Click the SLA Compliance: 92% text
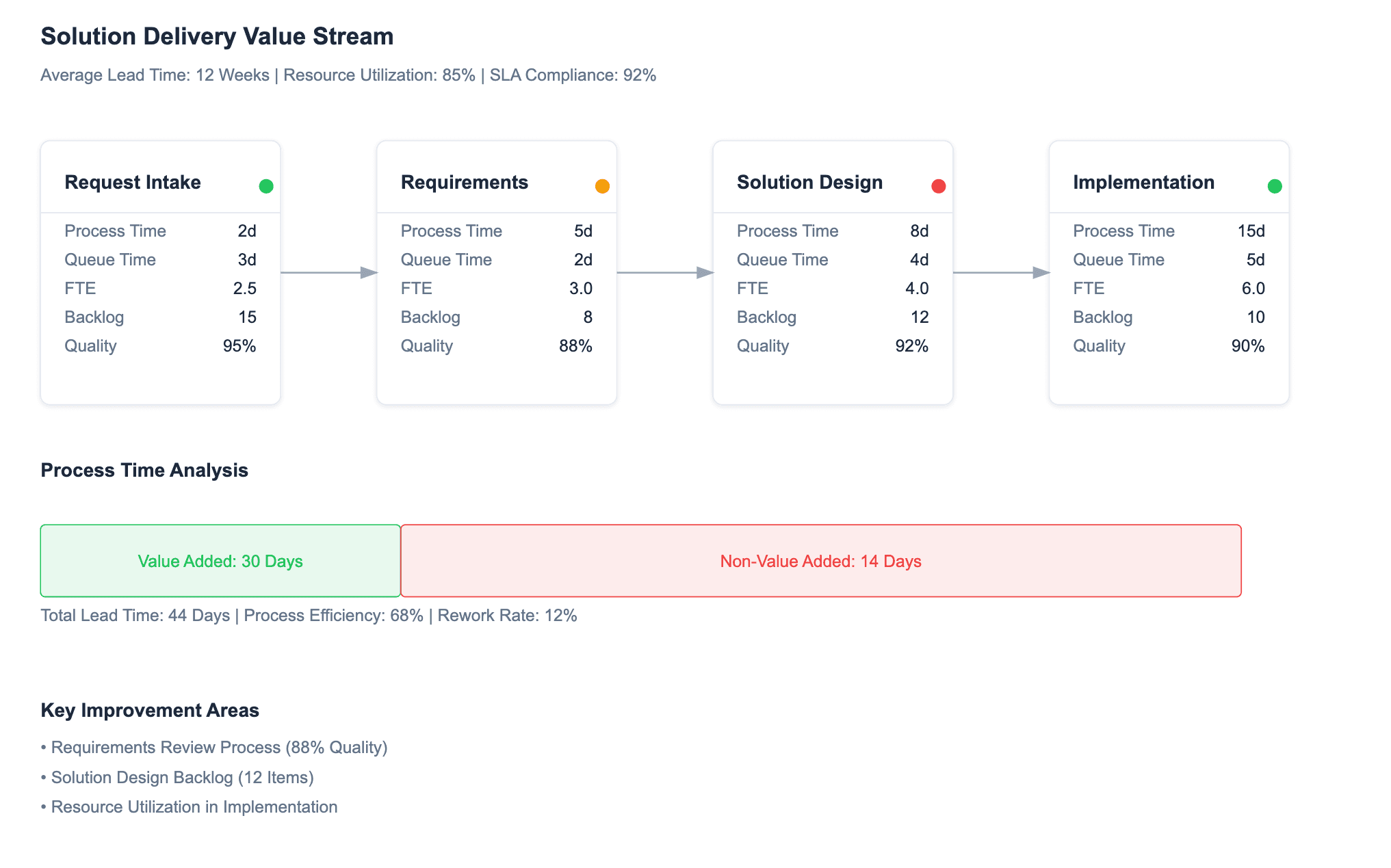Screen dimensions: 1391x868 [573, 75]
